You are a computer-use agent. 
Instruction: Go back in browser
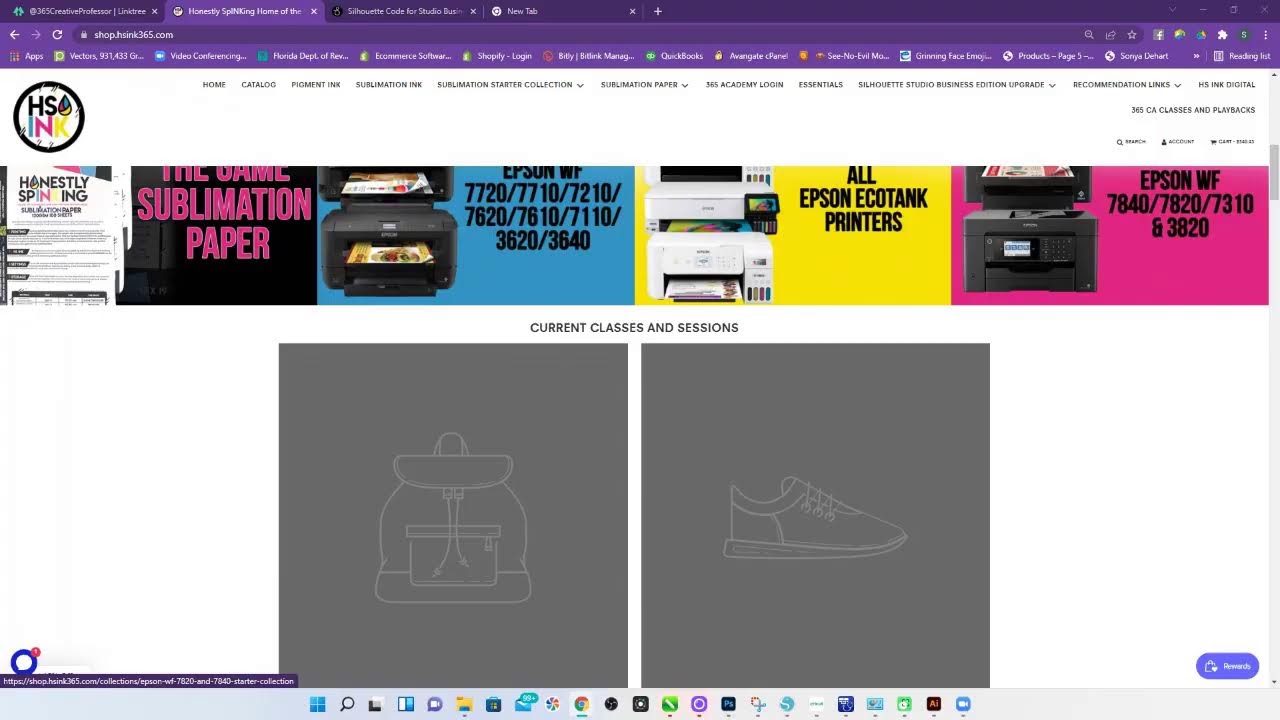coord(14,34)
